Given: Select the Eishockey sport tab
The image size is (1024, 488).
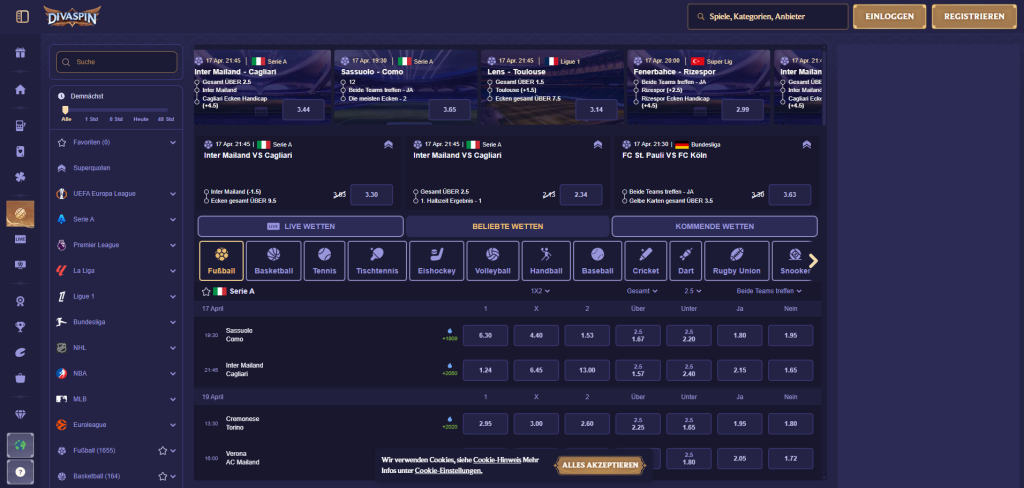Looking at the screenshot, I should [437, 261].
